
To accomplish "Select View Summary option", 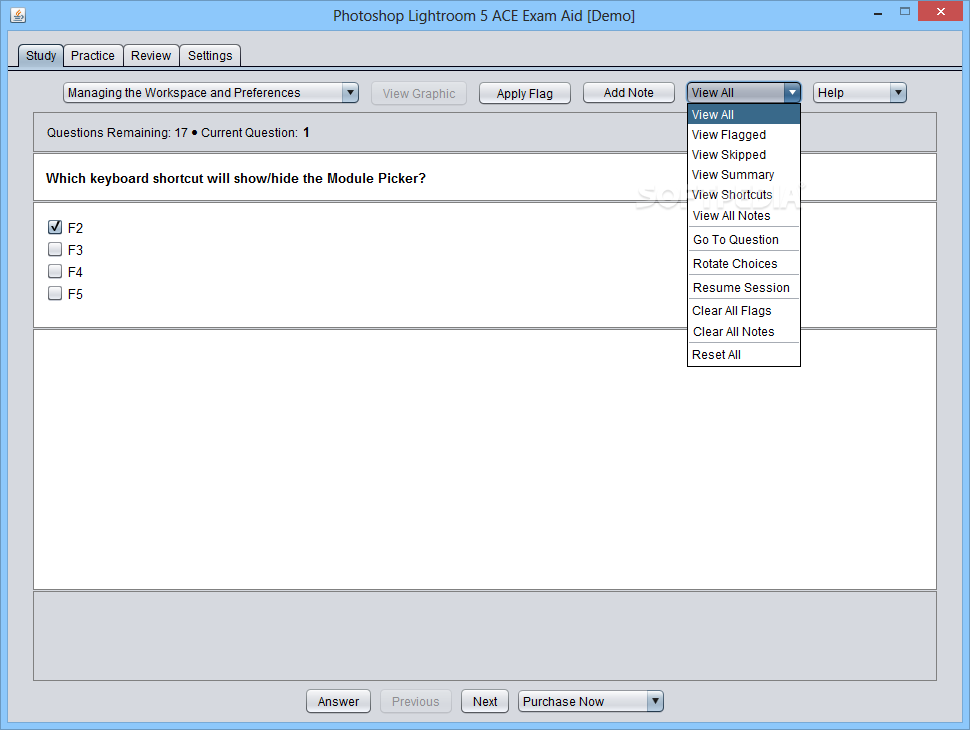I will 744,174.
